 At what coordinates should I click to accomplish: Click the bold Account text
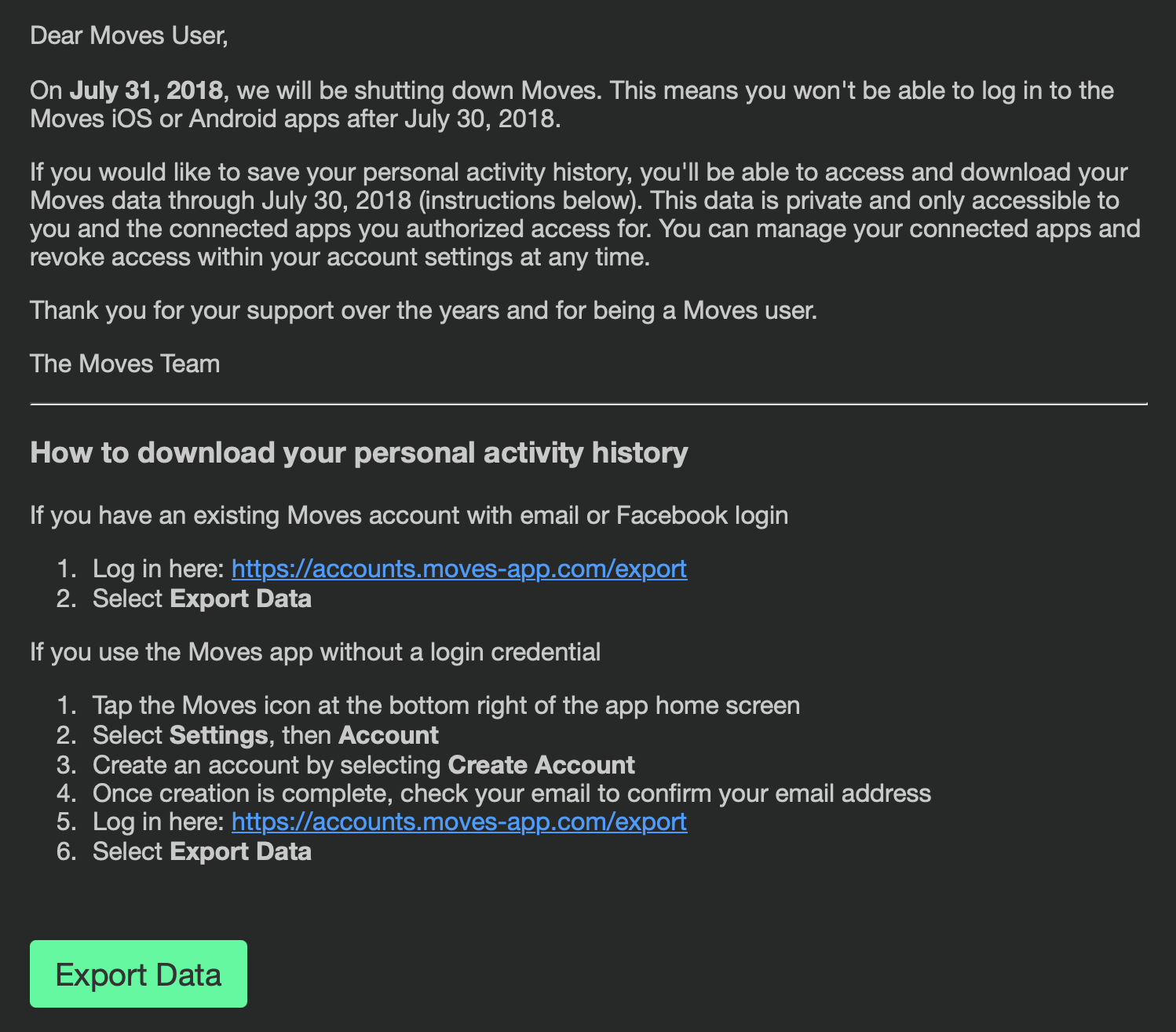coord(388,734)
